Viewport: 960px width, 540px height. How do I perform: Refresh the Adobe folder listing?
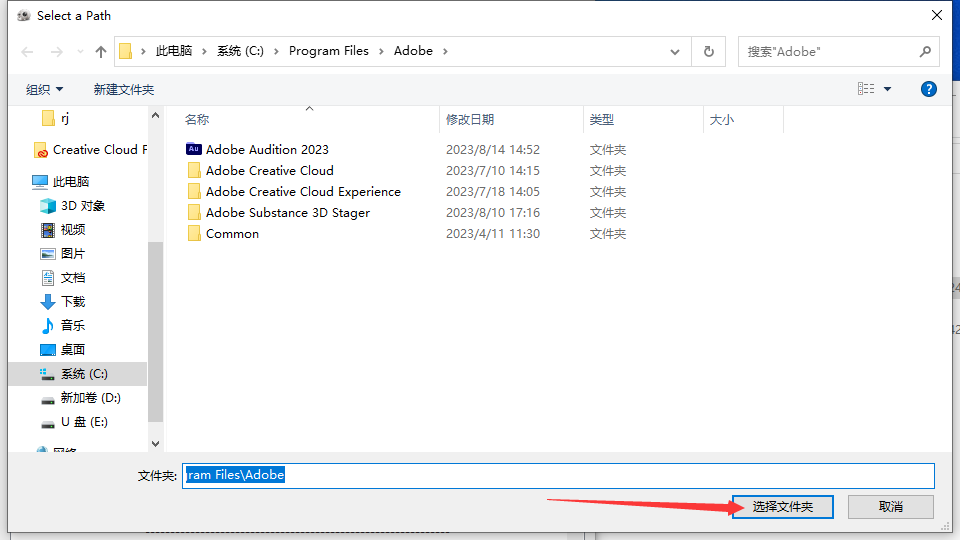pyautogui.click(x=709, y=51)
